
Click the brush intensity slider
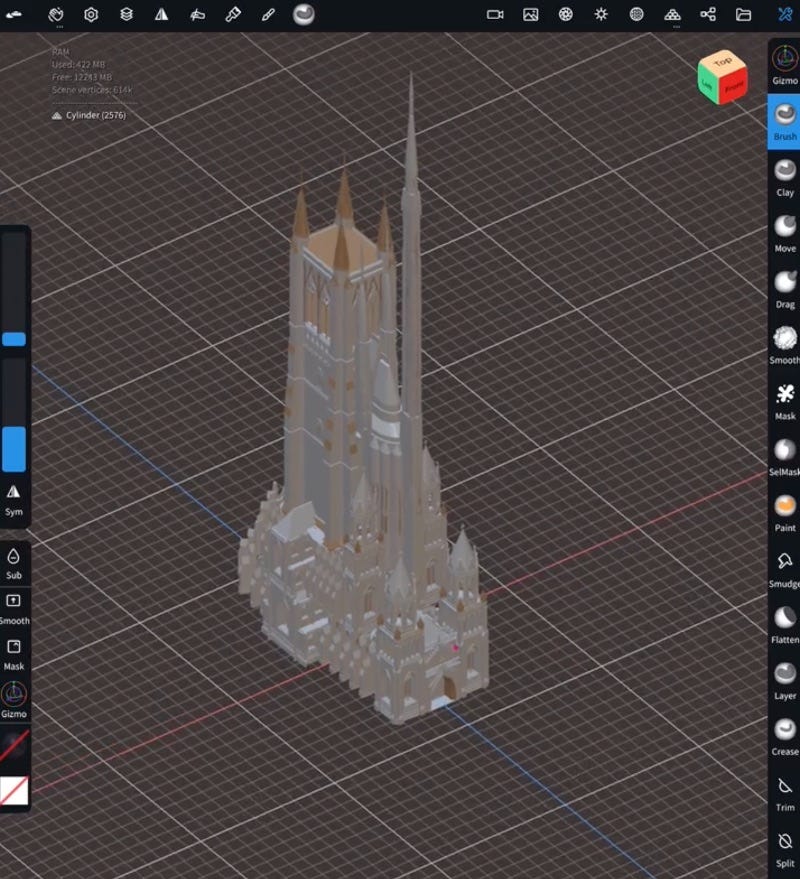pos(13,415)
